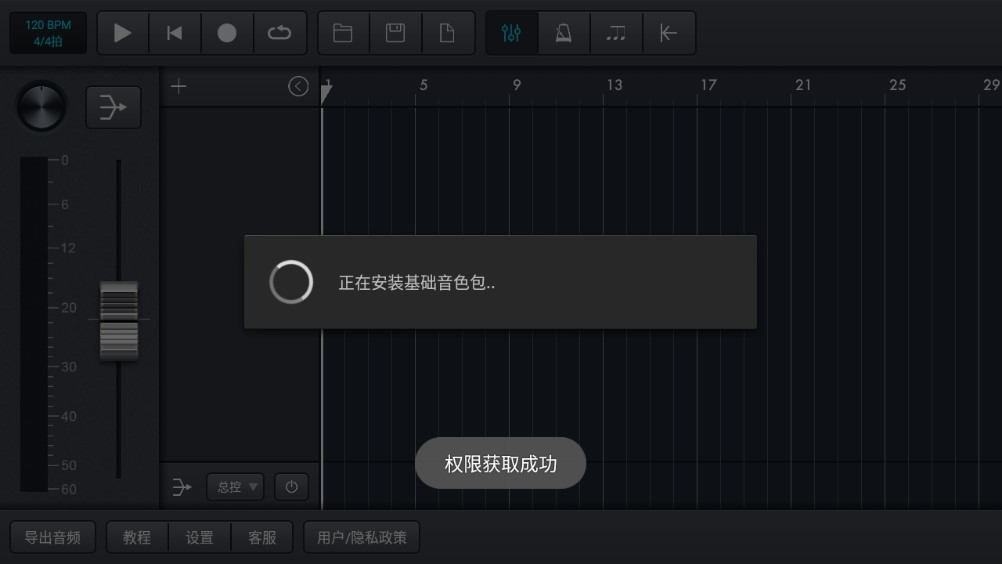The width and height of the screenshot is (1002, 564).
Task: Toggle the metronome
Action: click(564, 33)
